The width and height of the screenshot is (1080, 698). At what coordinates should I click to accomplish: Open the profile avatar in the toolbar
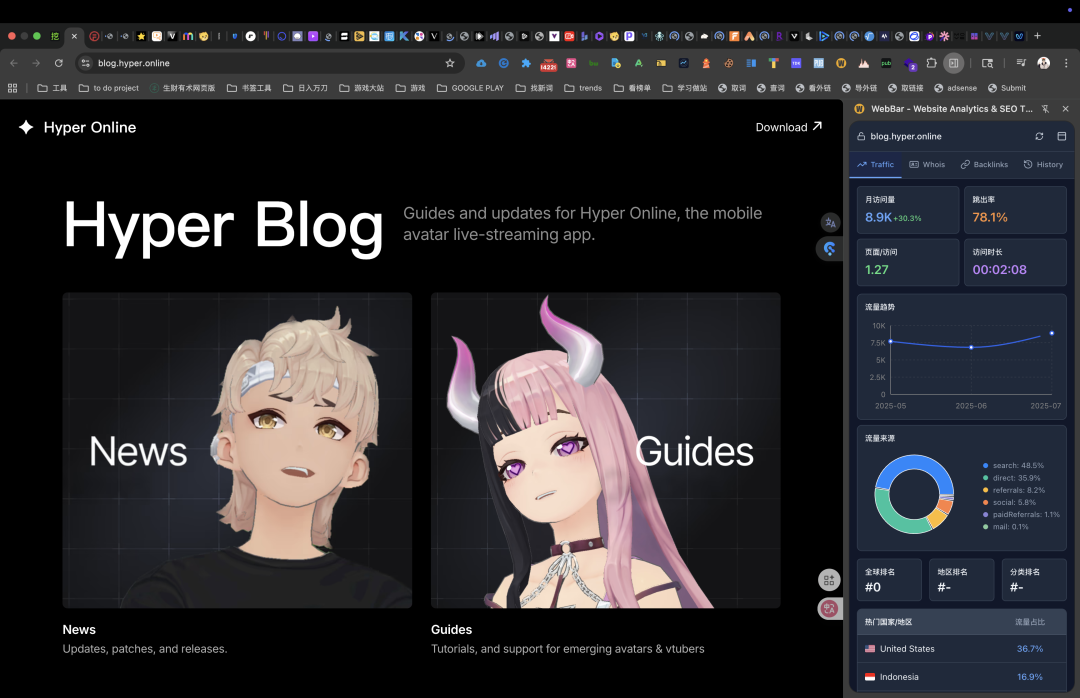tap(1043, 63)
